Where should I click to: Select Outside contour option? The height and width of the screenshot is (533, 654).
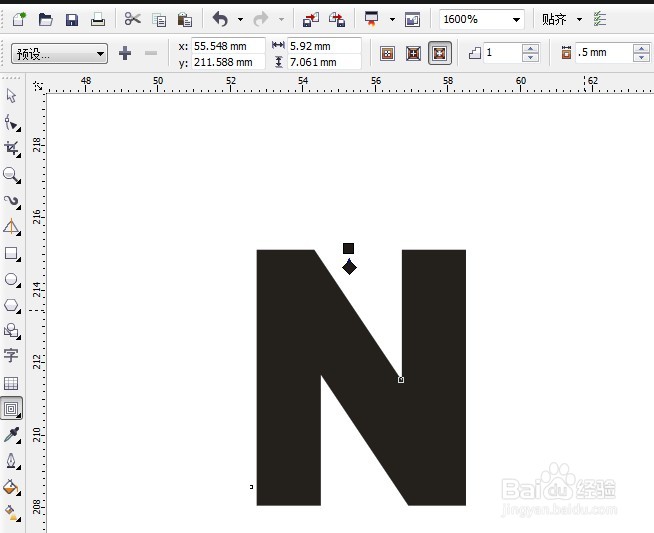440,53
